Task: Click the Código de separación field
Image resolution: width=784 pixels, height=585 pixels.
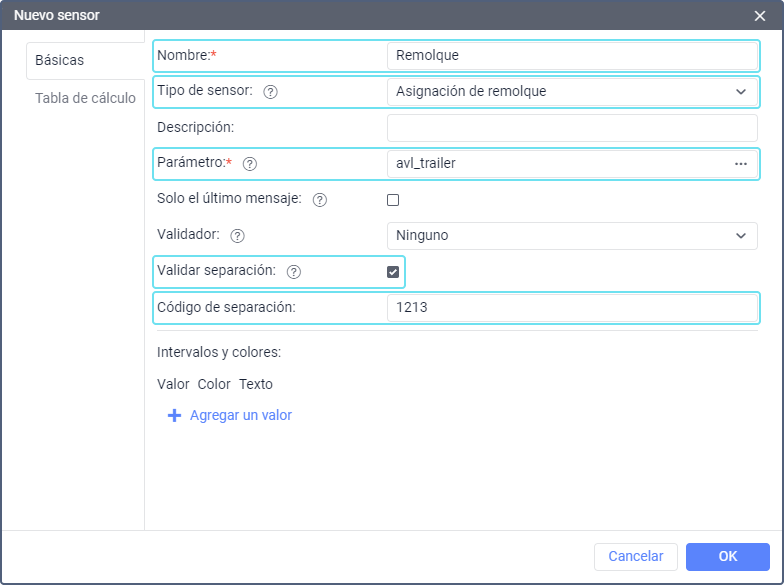Action: click(572, 308)
